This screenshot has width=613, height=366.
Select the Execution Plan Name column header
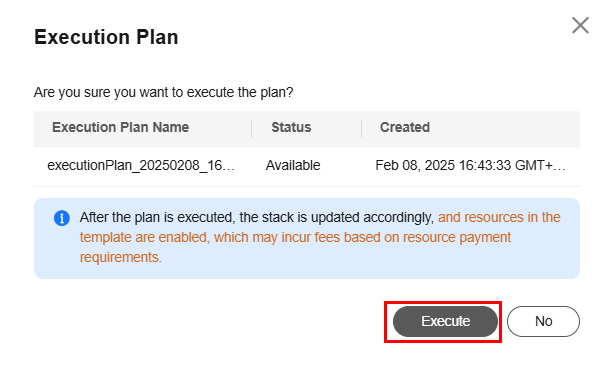(120, 127)
